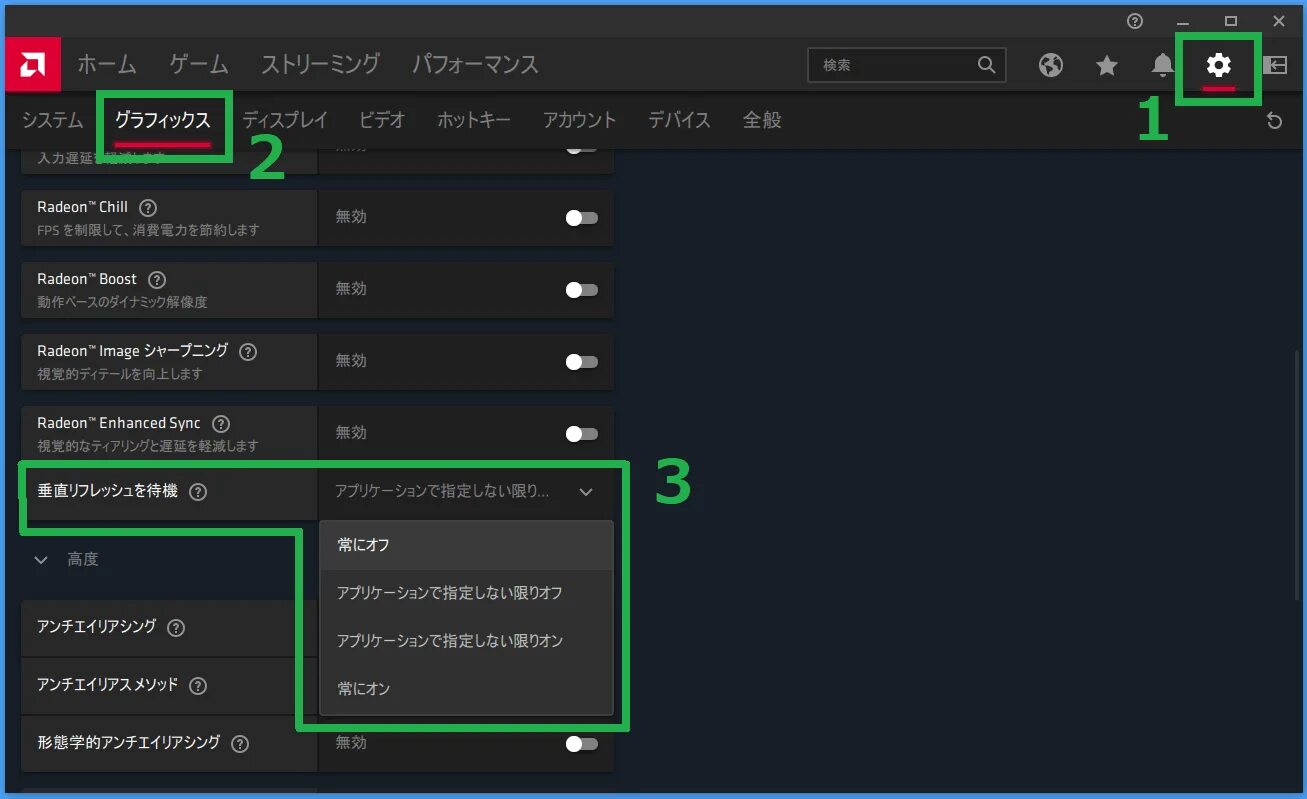Switch to アカウント settings tab
This screenshot has height=799, width=1307.
click(x=580, y=121)
